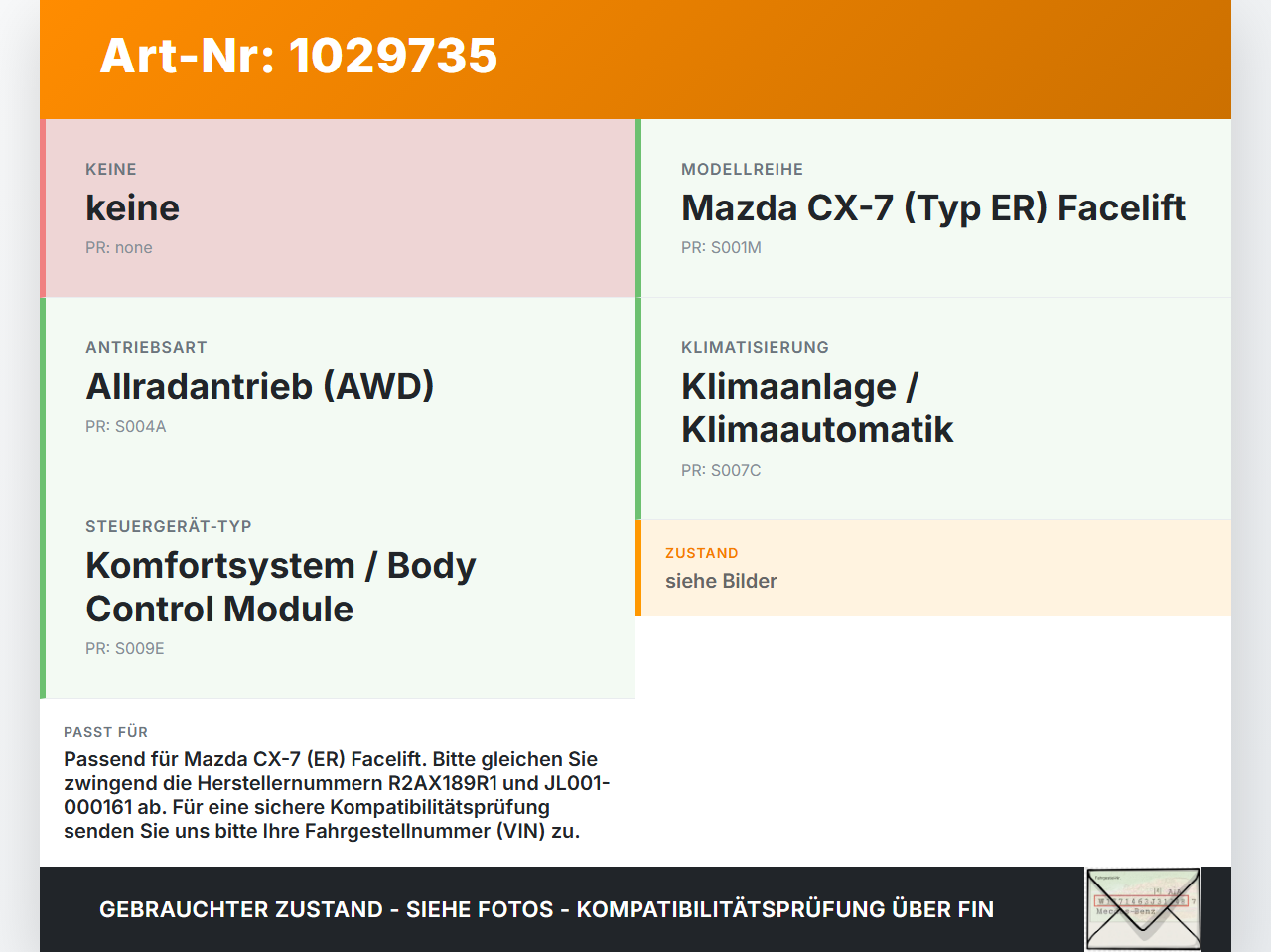Click the Art-Nr: 1029735 heading
The width and height of the screenshot is (1271, 952).
[x=299, y=56]
